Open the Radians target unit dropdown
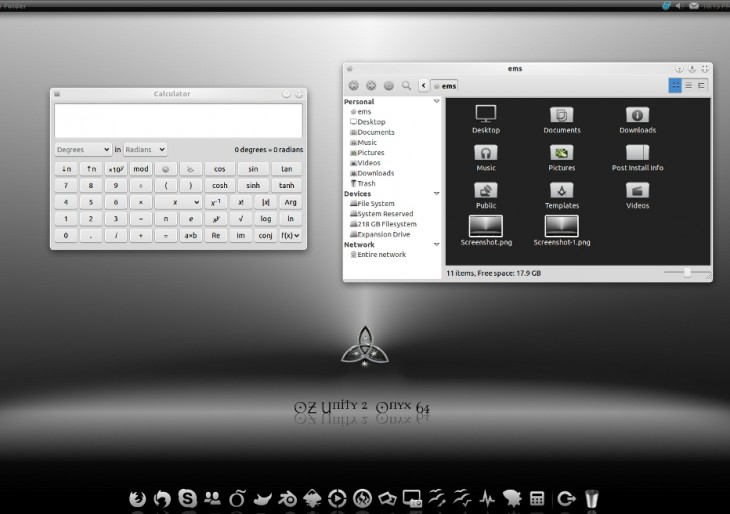 tap(145, 149)
